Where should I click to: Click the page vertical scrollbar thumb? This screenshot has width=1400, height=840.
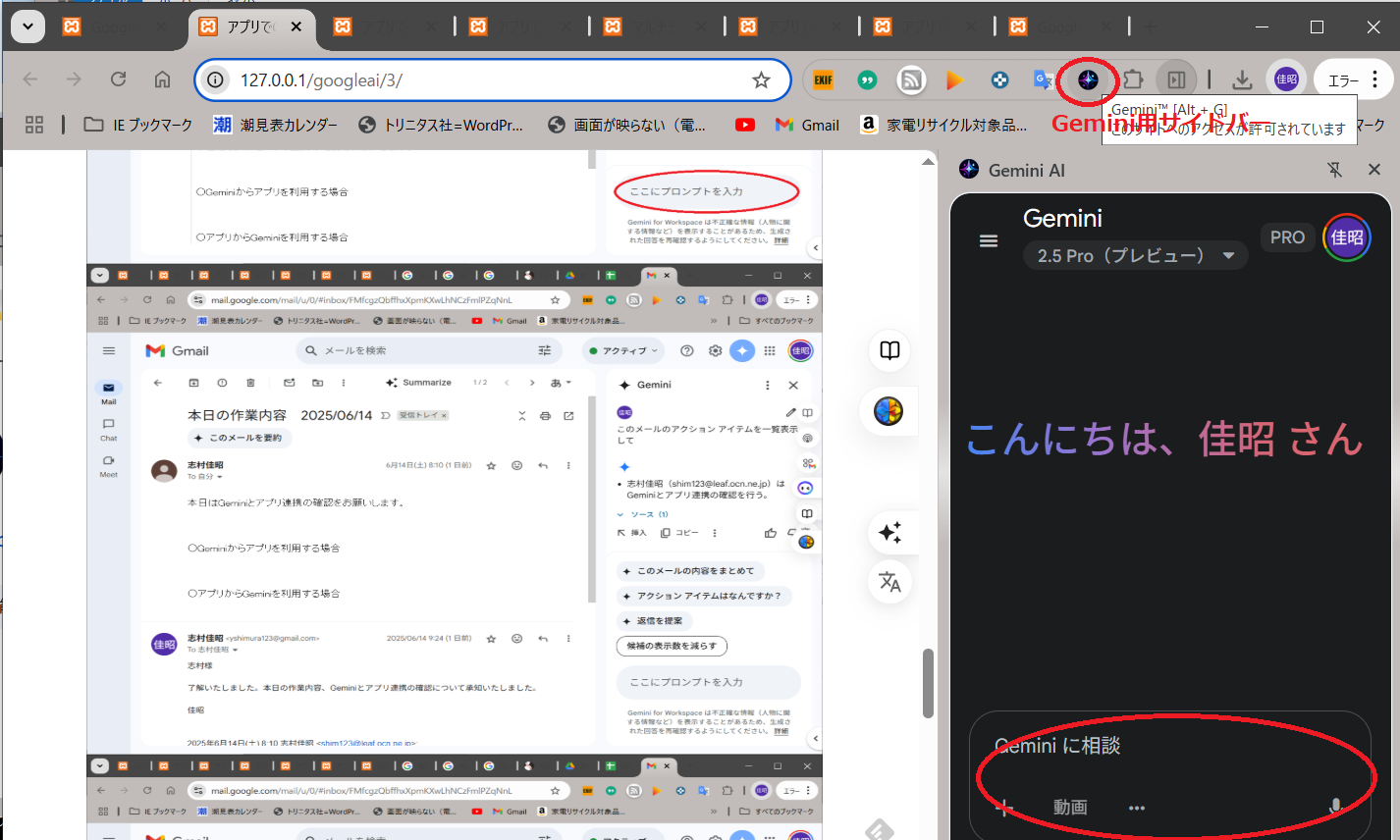tap(928, 683)
